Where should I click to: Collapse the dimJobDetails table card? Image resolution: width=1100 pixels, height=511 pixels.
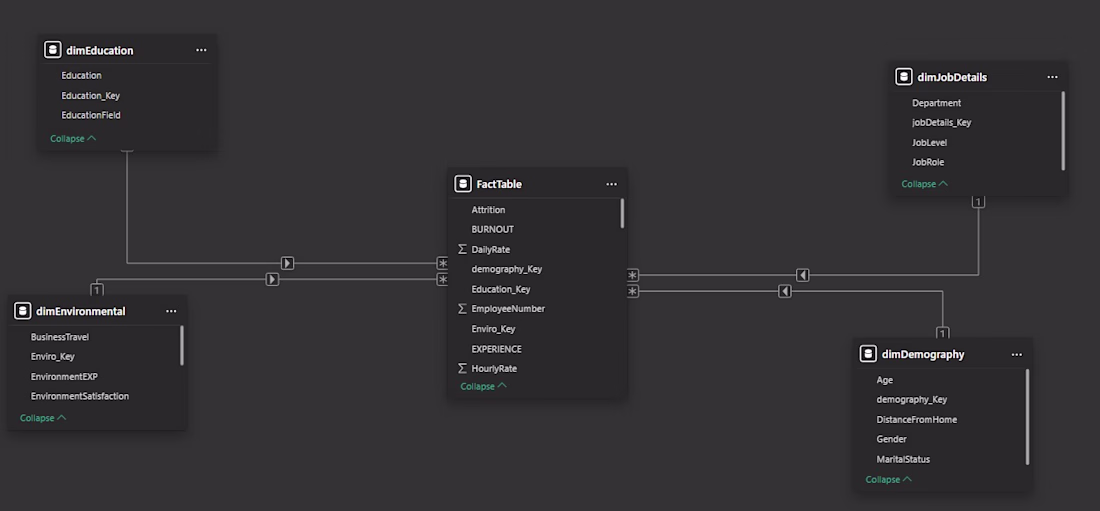tap(925, 184)
